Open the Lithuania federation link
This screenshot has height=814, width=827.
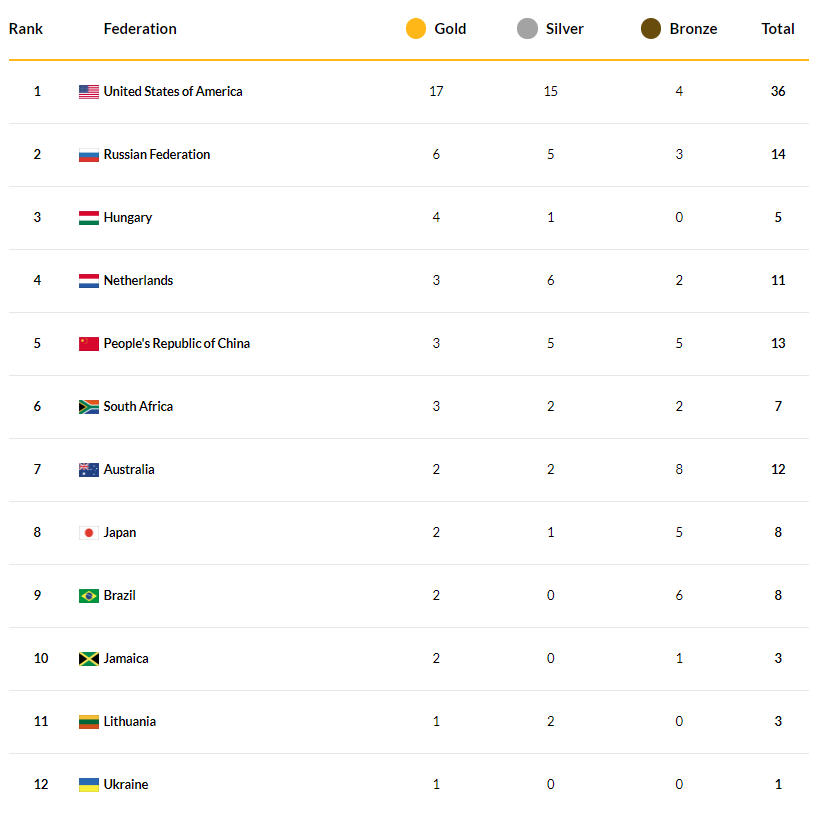pyautogui.click(x=129, y=721)
